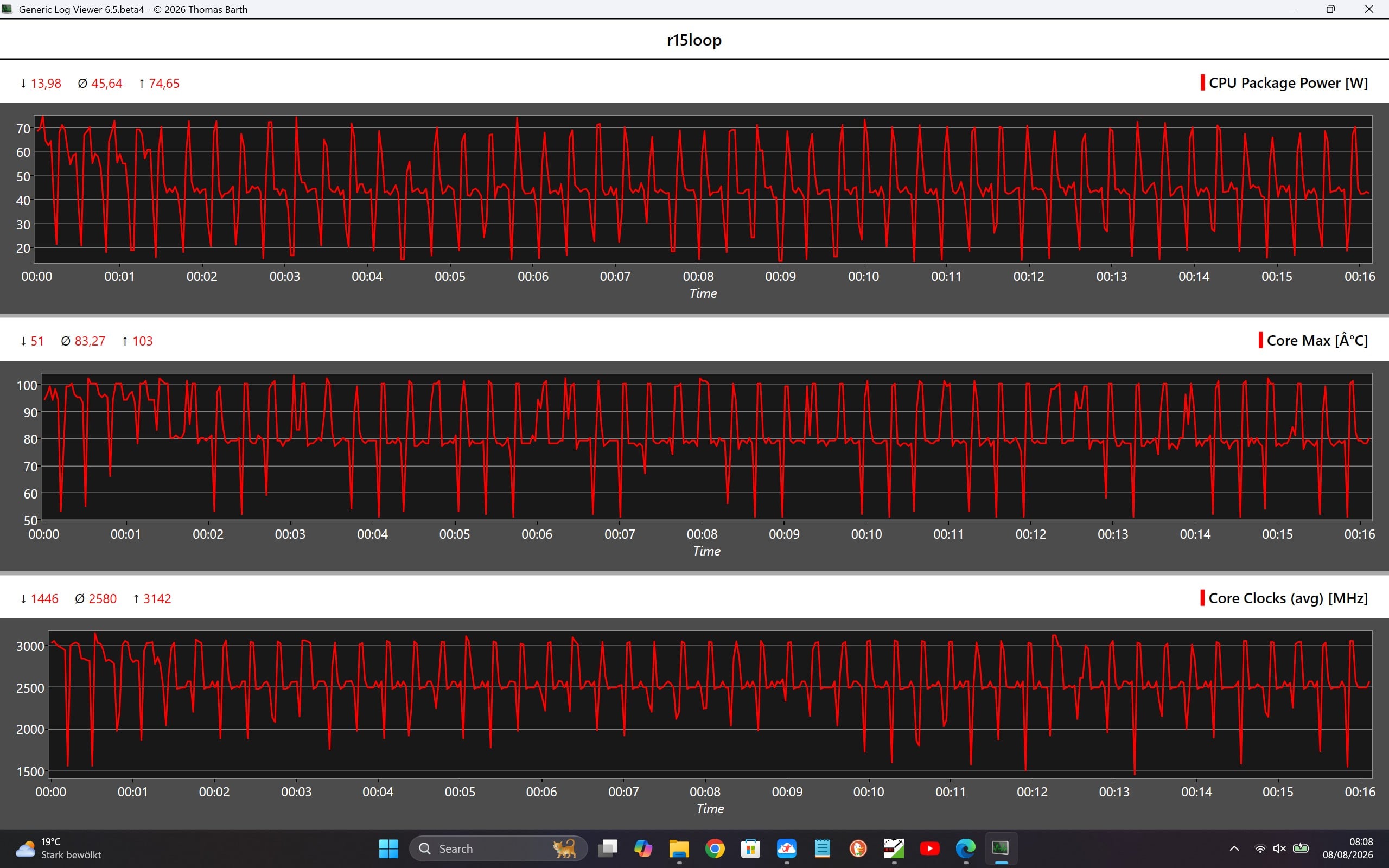Screen dimensions: 1389x868
Task: Click the red CPU Package Power legend marker
Action: 1202,82
